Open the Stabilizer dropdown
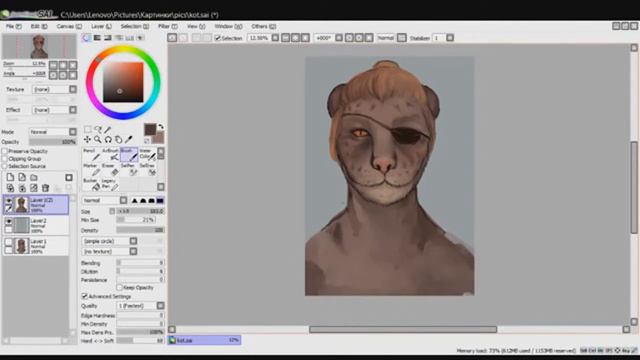This screenshot has height=360, width=640. (450, 38)
